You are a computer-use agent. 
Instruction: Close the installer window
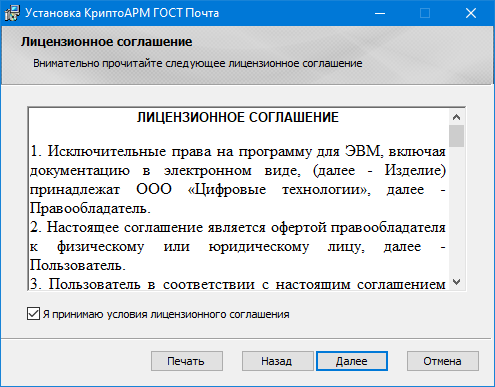(471, 13)
